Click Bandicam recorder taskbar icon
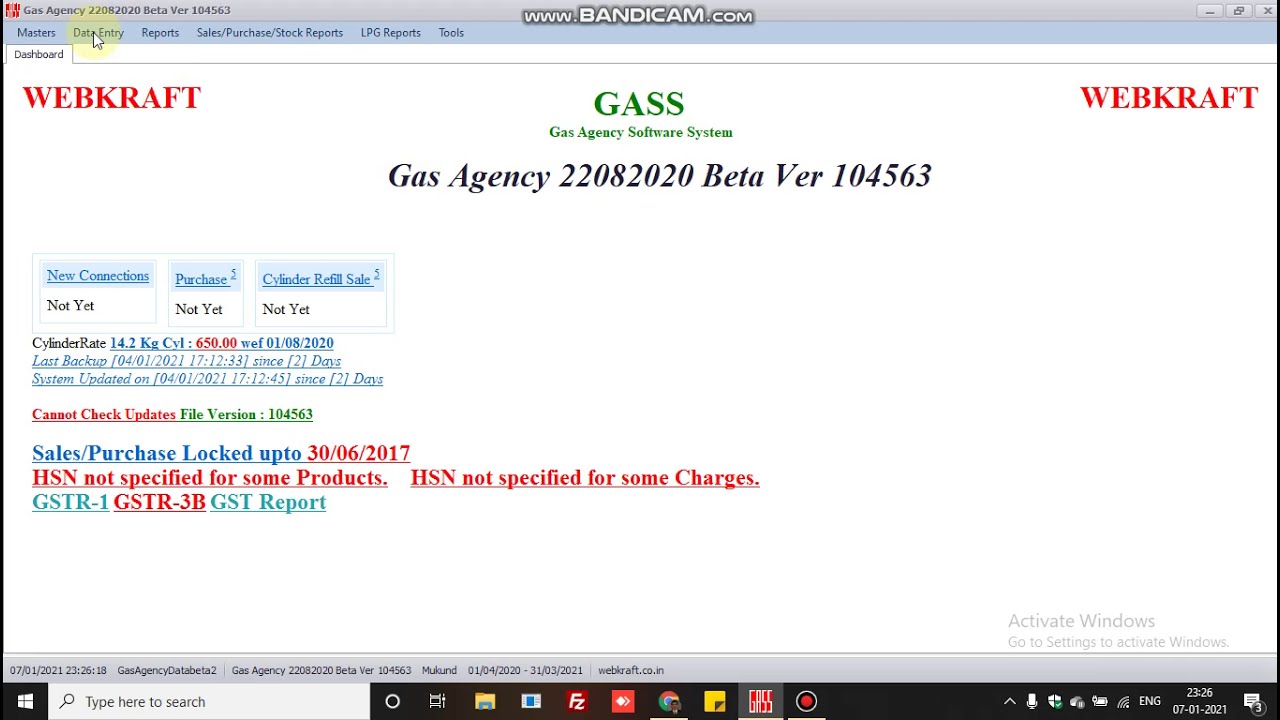1280x720 pixels. click(806, 701)
